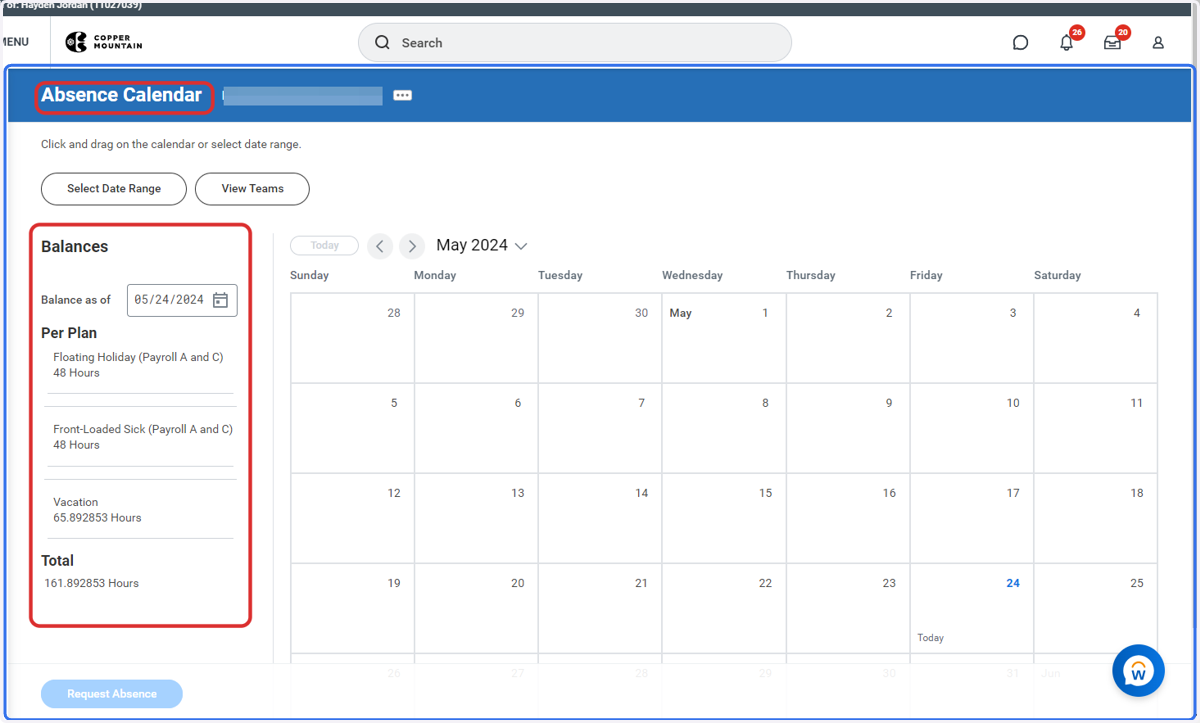
Task: Select May 24 Today cell
Action: click(x=971, y=608)
